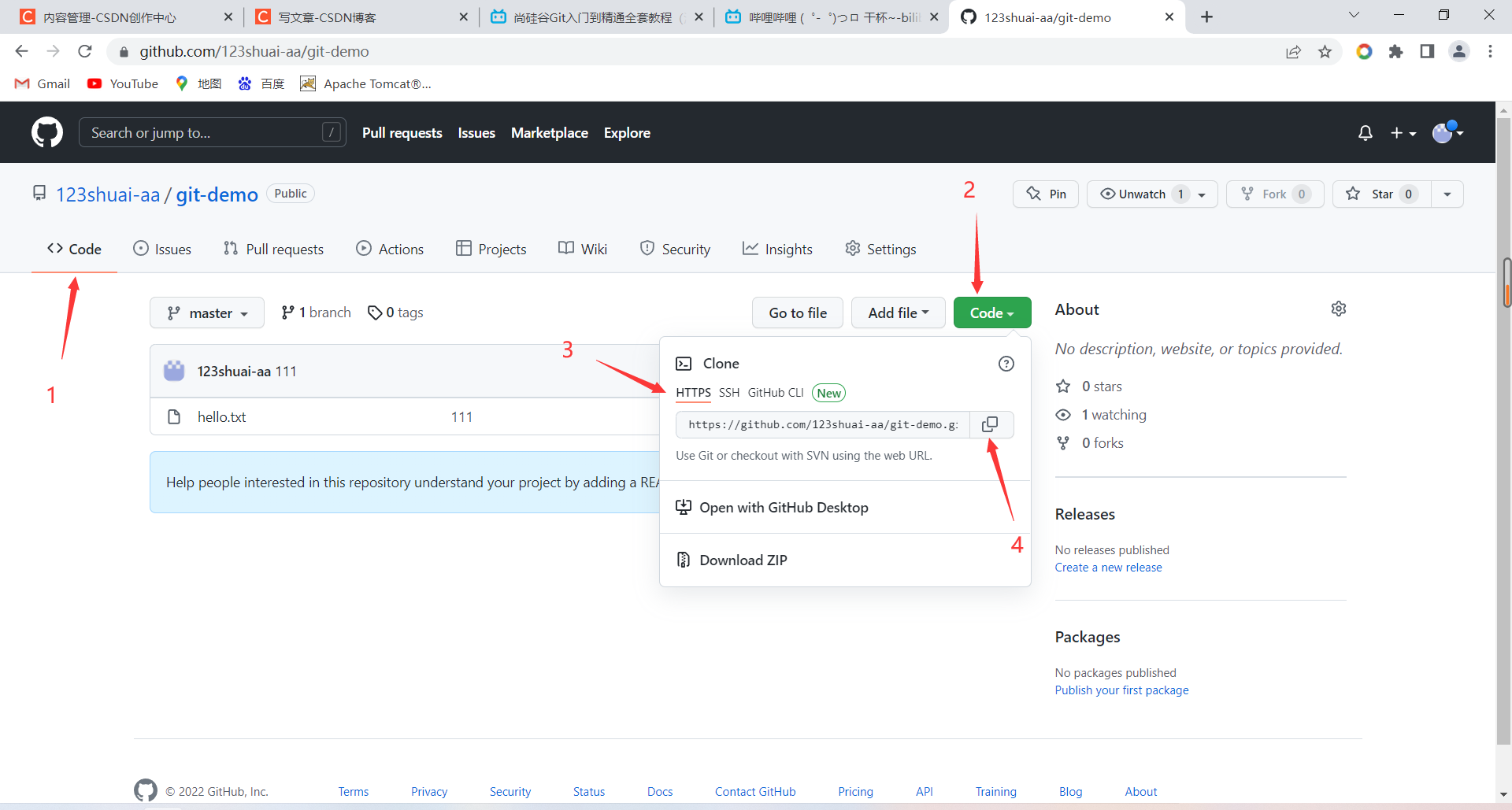Click Go to file button
Screen dimensions: 1512x810
798,313
